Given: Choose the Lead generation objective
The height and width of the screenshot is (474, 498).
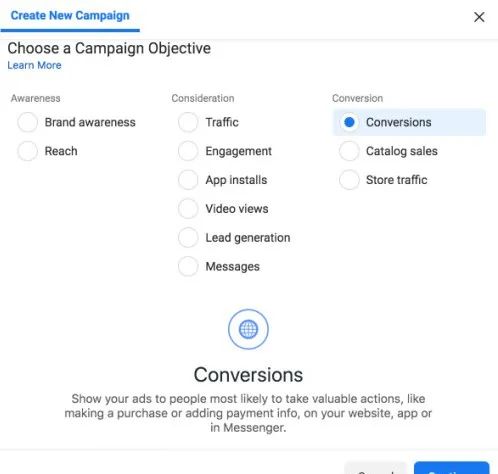Looking at the screenshot, I should (x=188, y=238).
